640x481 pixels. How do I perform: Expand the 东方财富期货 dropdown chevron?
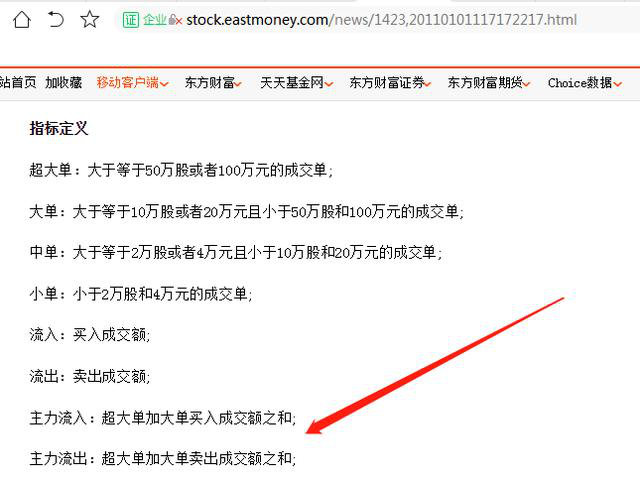coord(526,84)
